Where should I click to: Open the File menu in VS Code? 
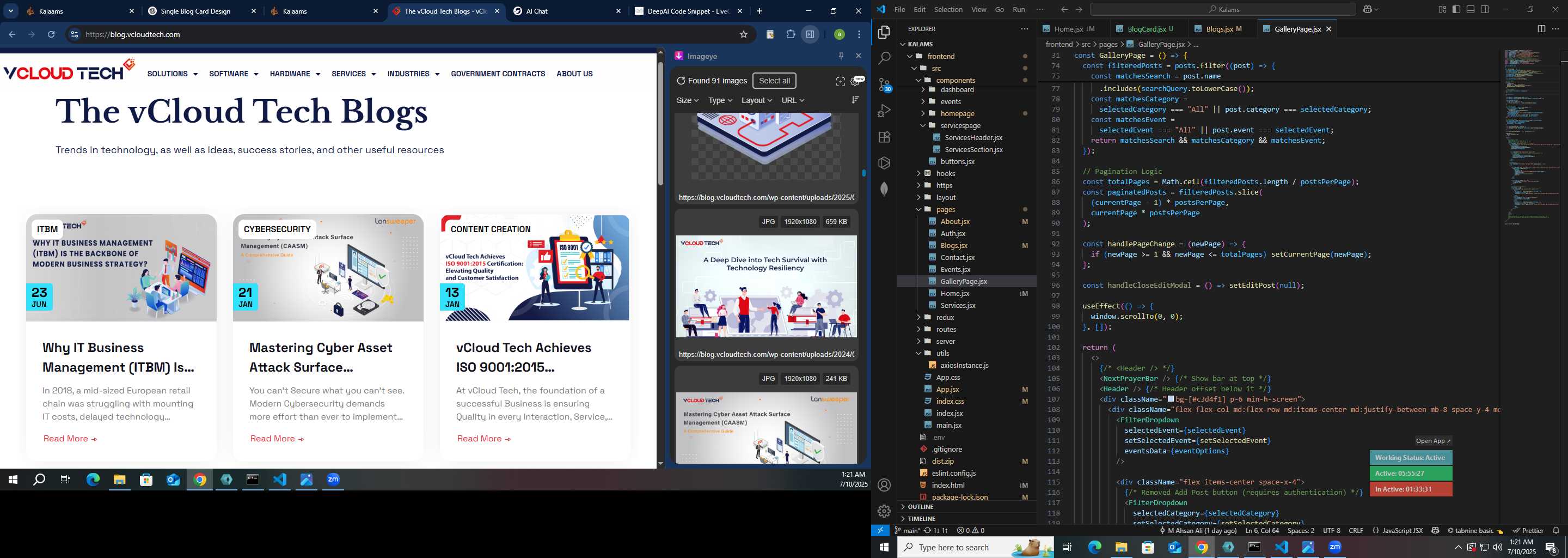tap(899, 9)
